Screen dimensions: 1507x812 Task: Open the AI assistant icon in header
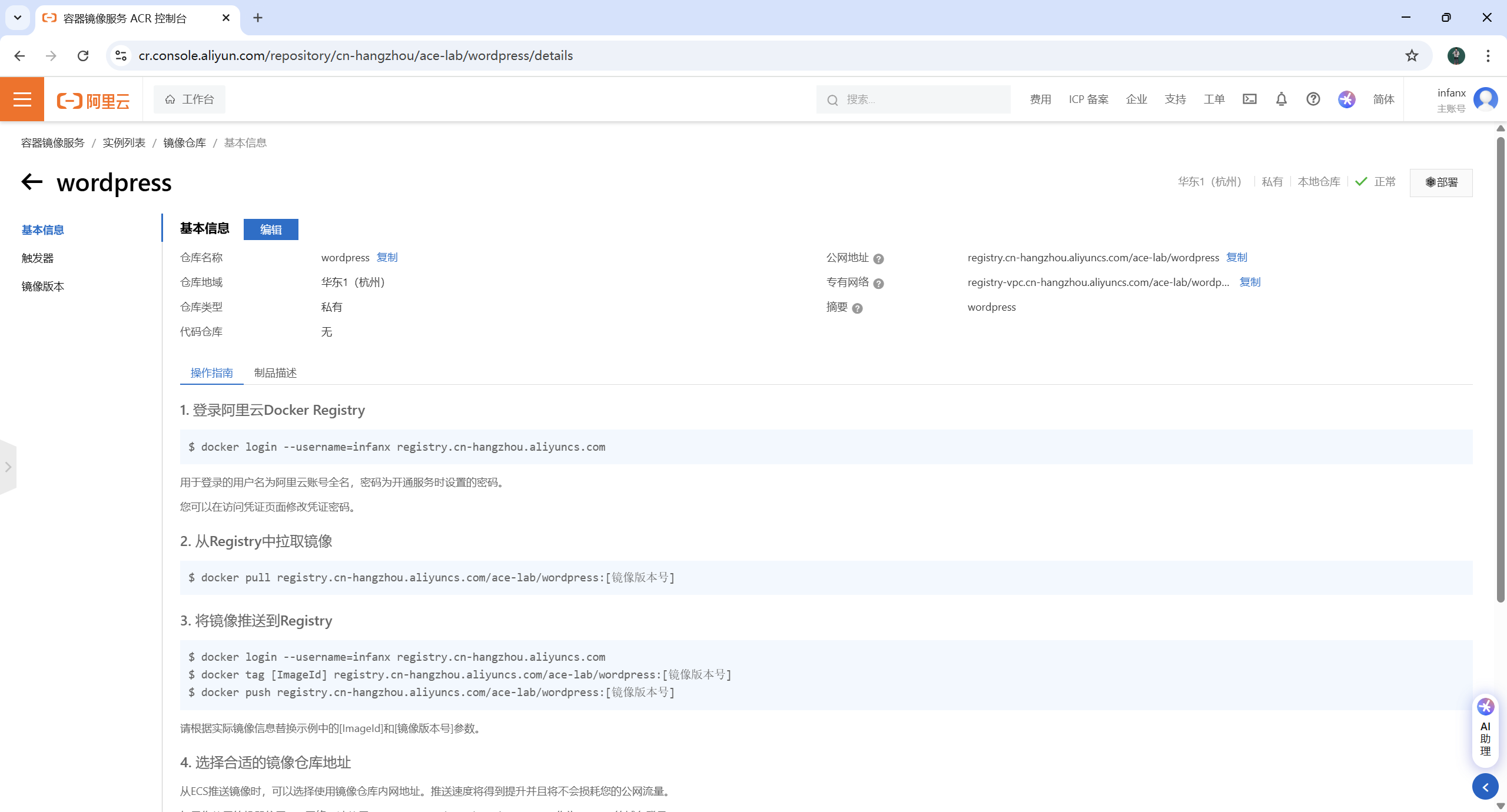pos(1347,99)
